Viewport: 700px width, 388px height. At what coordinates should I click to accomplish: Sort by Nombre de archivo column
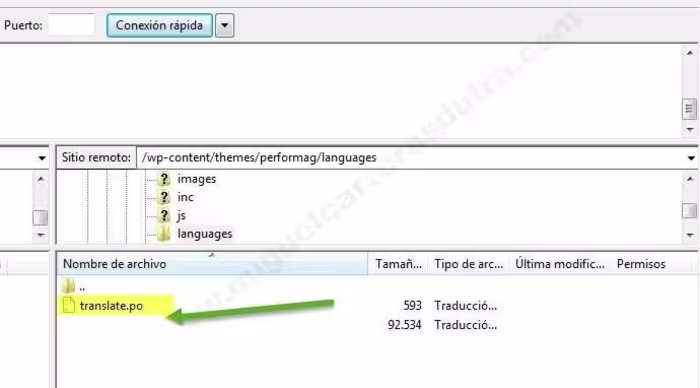212,264
